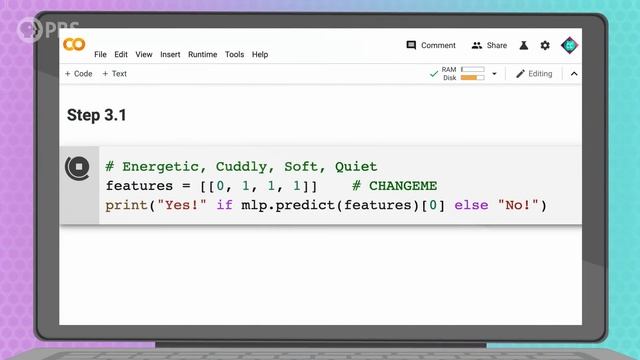
Task: Open the flask experiments icon
Action: tap(524, 45)
